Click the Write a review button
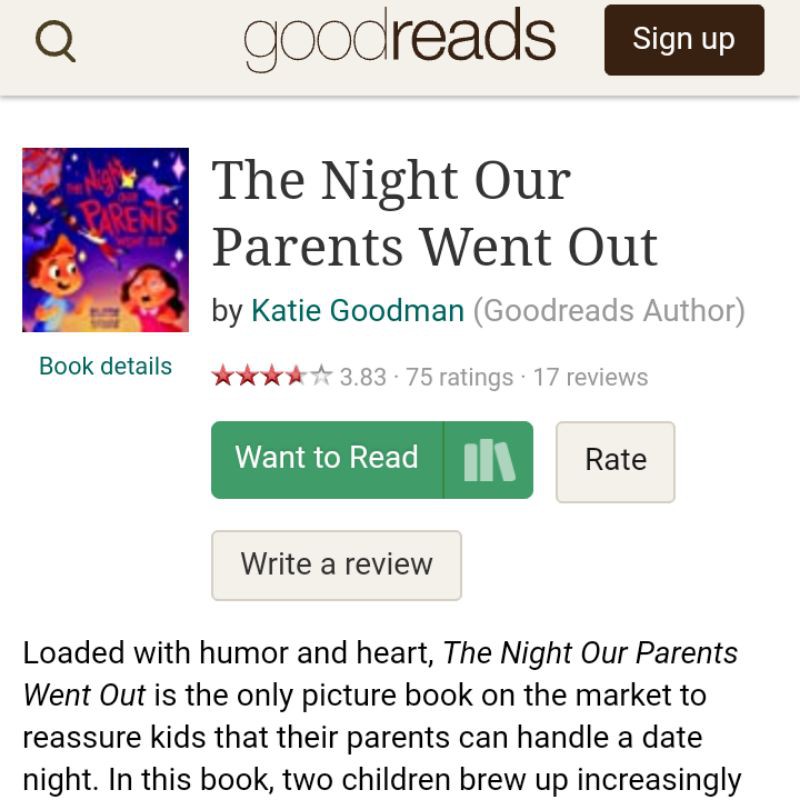Image resolution: width=800 pixels, height=800 pixels. pos(336,565)
